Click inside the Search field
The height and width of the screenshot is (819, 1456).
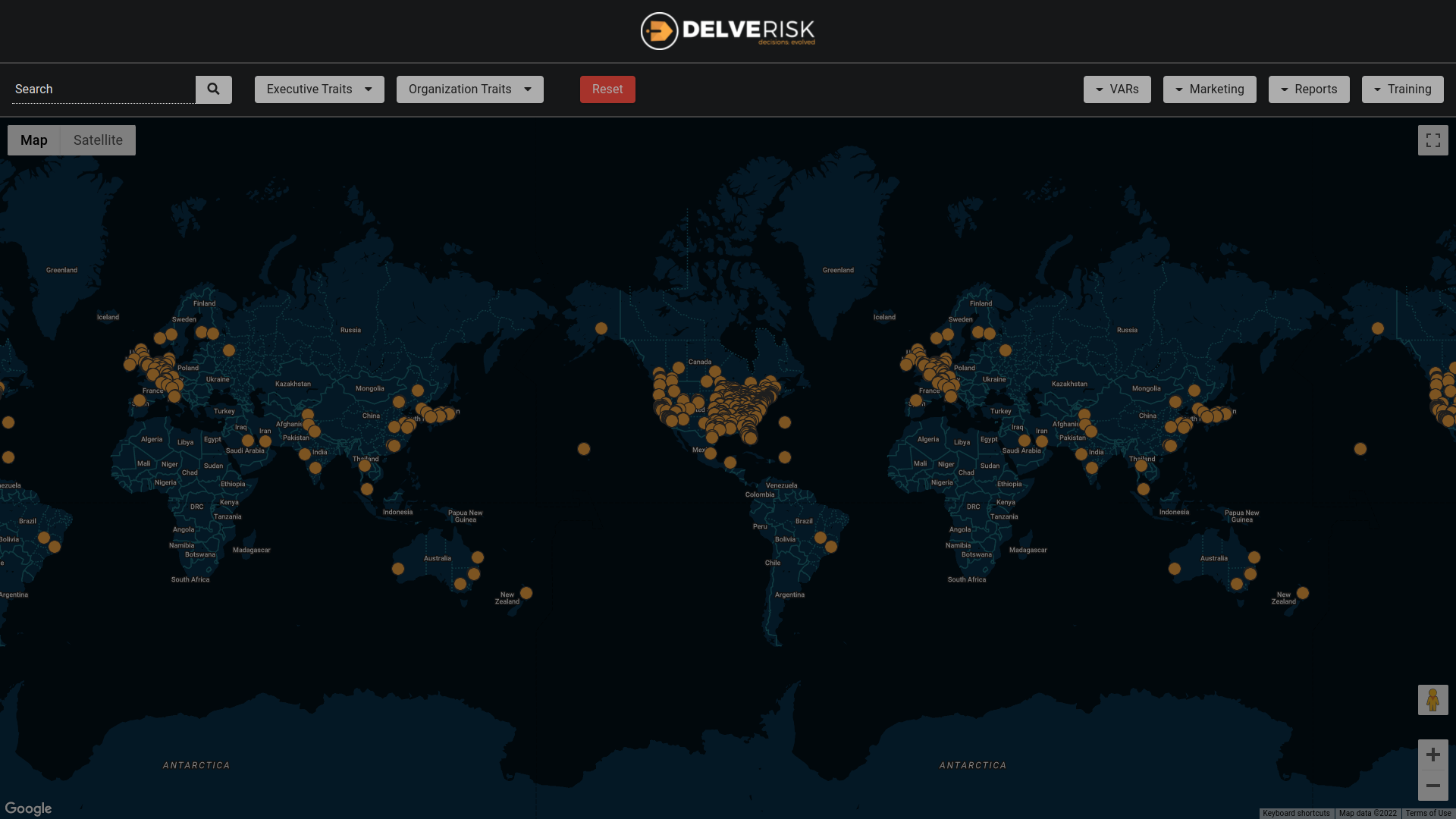point(99,89)
